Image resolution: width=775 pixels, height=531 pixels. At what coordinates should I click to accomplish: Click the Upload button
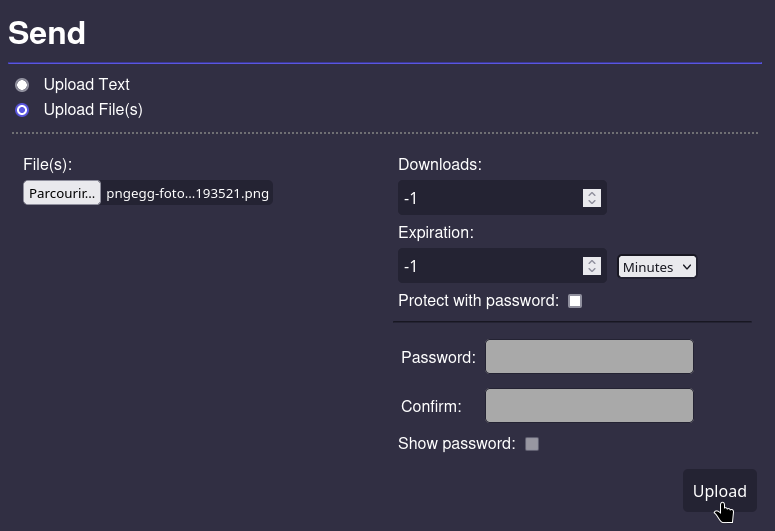(720, 490)
